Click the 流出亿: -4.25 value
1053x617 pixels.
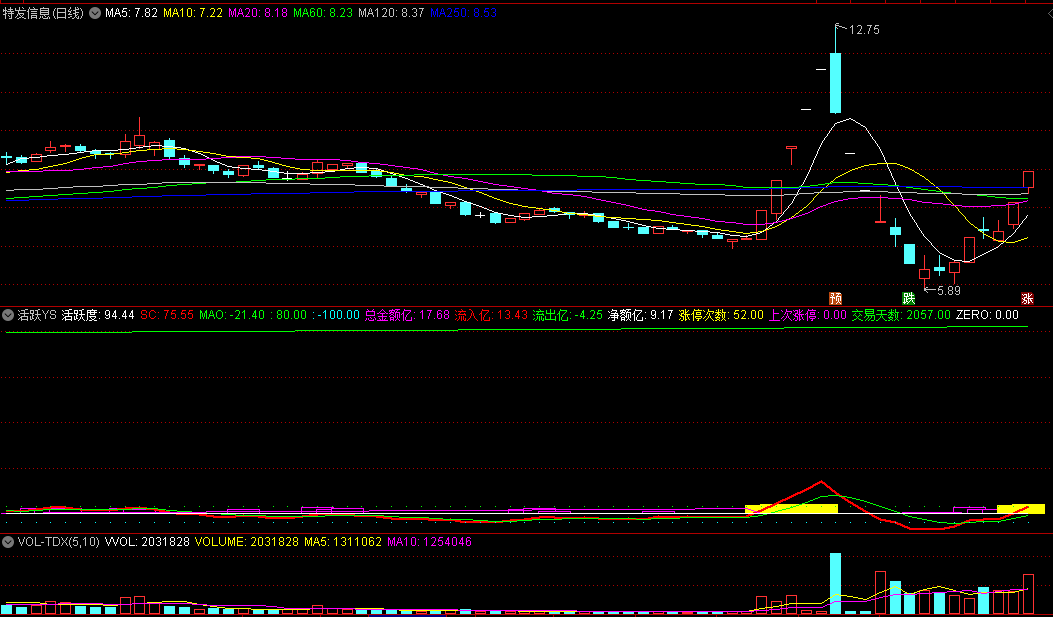[x=567, y=315]
